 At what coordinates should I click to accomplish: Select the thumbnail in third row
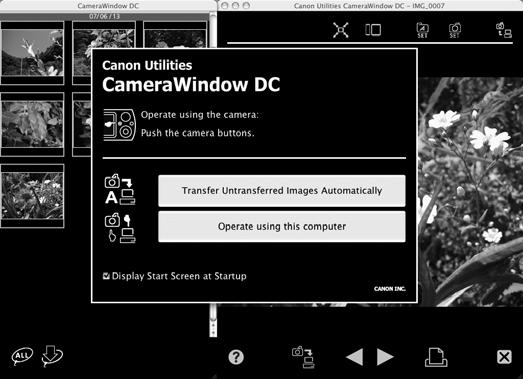(x=32, y=196)
